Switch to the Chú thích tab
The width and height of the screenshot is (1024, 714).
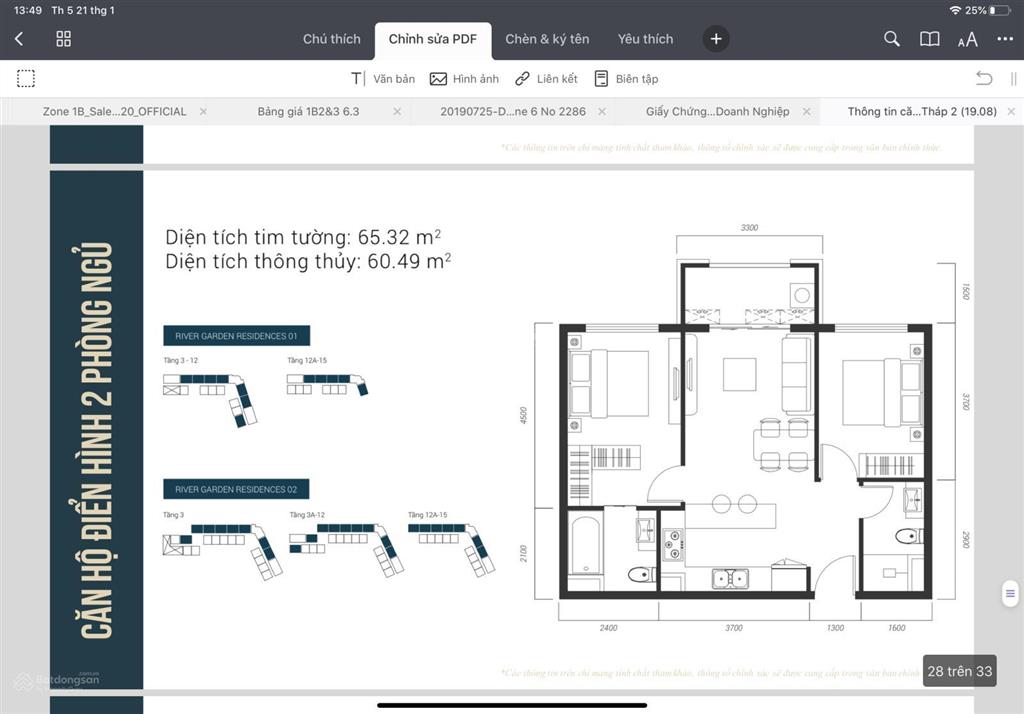tap(332, 39)
